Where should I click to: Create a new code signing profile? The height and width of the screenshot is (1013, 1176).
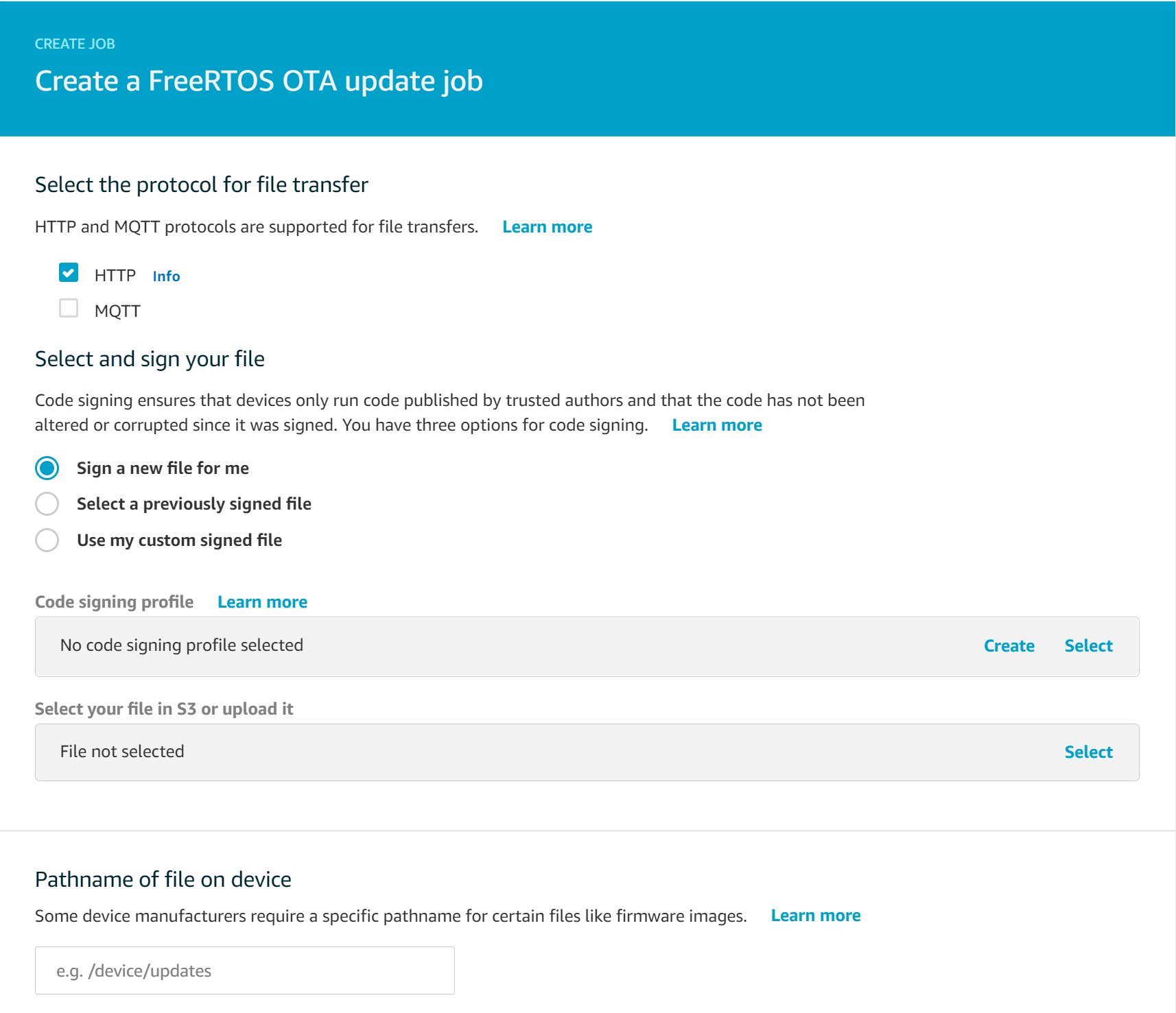click(1009, 646)
